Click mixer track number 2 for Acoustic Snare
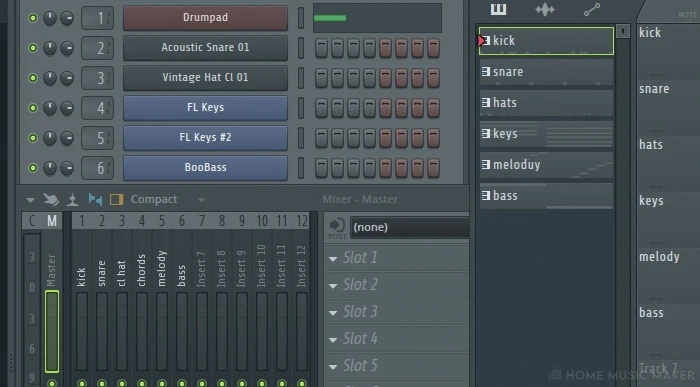This screenshot has width=700, height=387. click(x=98, y=48)
